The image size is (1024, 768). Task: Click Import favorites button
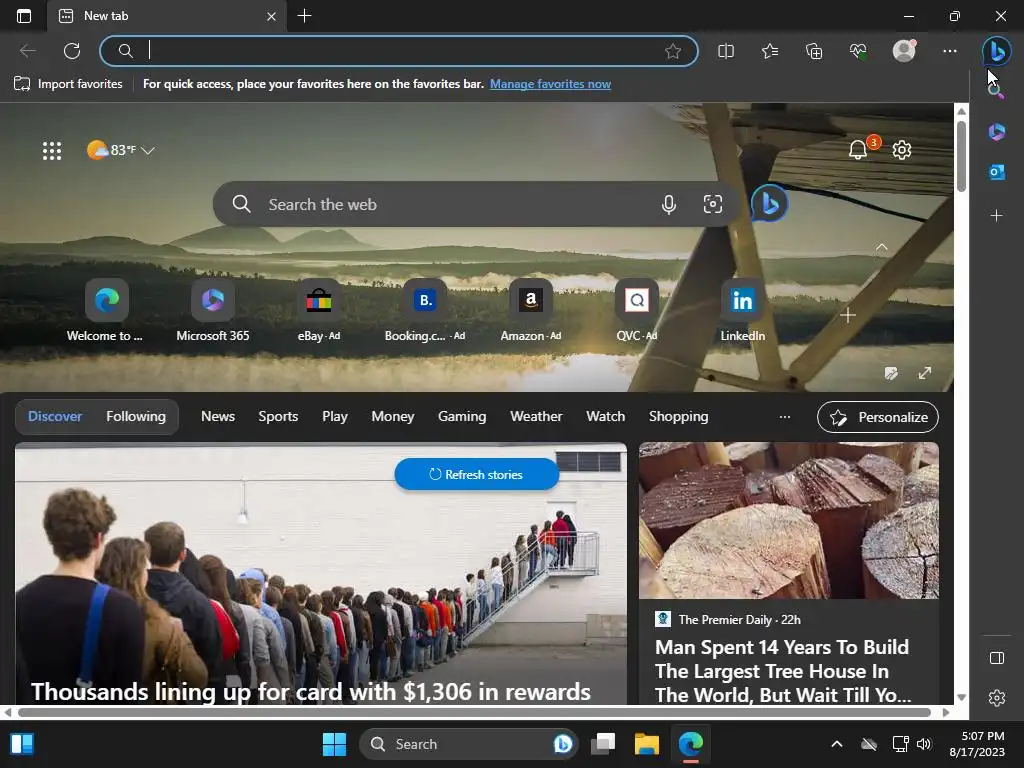(x=69, y=84)
